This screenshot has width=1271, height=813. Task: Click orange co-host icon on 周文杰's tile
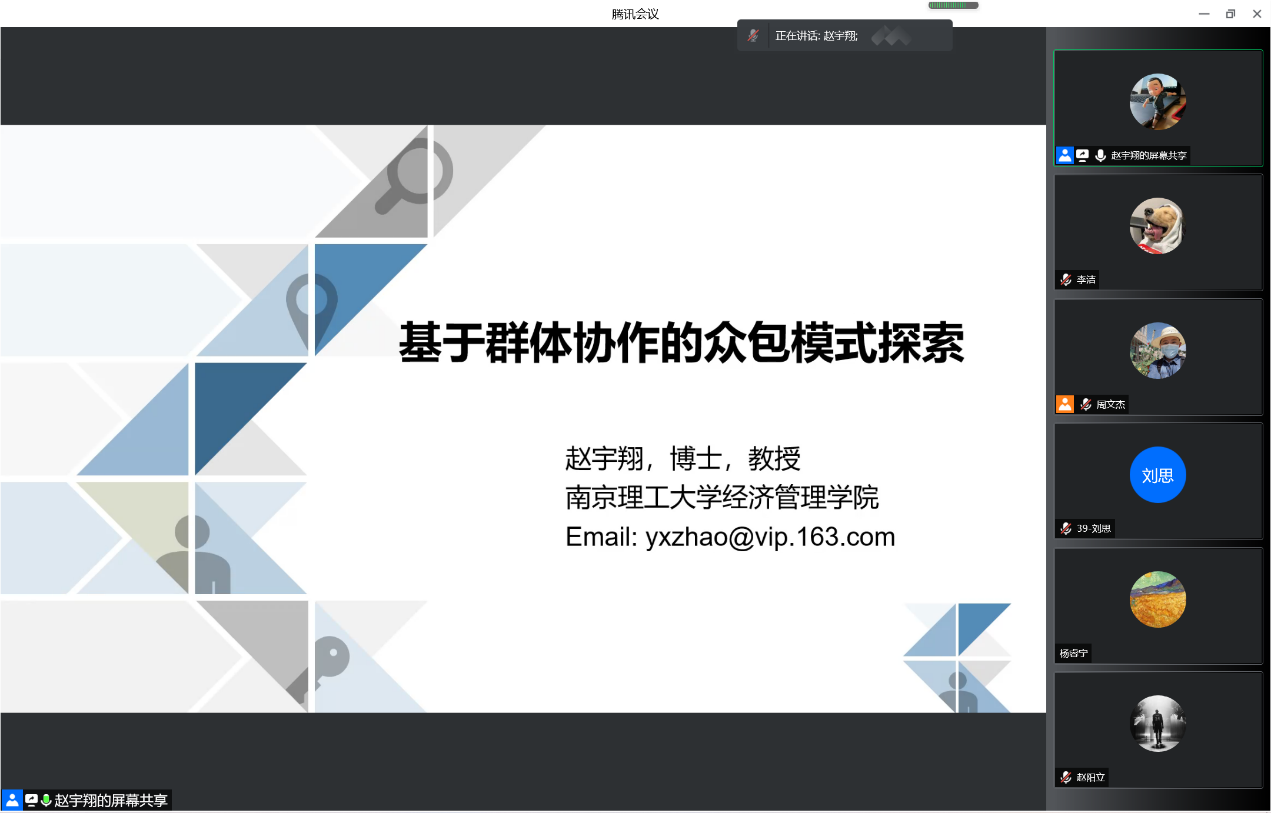[x=1064, y=404]
